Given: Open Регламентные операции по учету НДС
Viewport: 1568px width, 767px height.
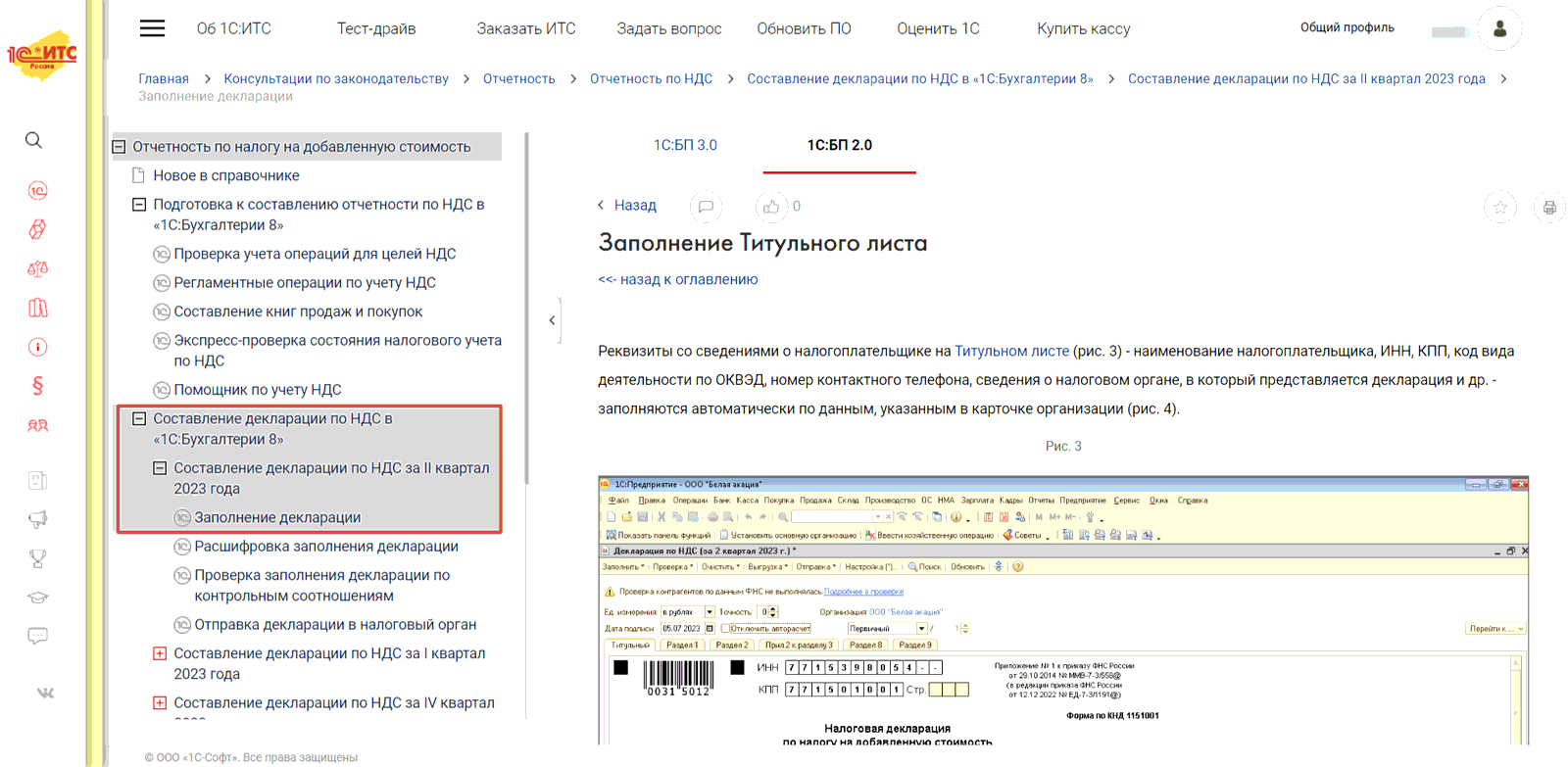Looking at the screenshot, I should click(x=305, y=282).
